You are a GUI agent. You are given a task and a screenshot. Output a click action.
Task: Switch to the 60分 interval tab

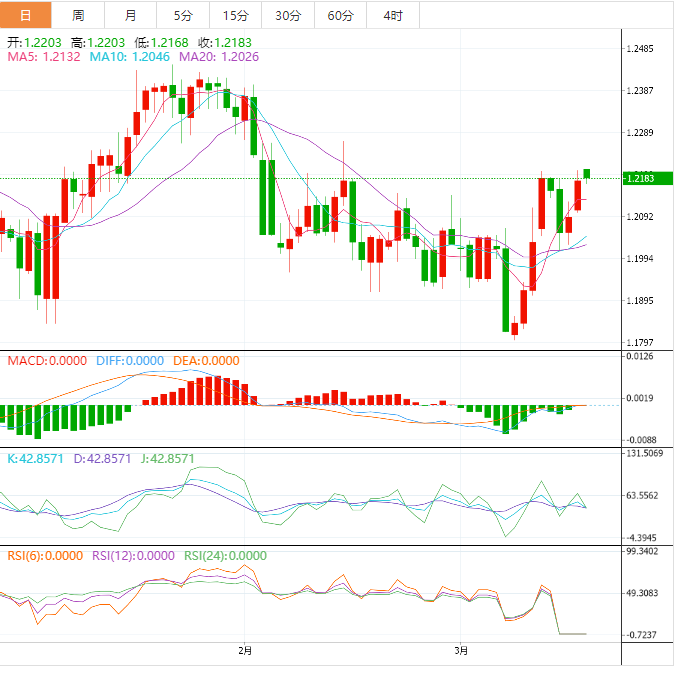pyautogui.click(x=341, y=15)
